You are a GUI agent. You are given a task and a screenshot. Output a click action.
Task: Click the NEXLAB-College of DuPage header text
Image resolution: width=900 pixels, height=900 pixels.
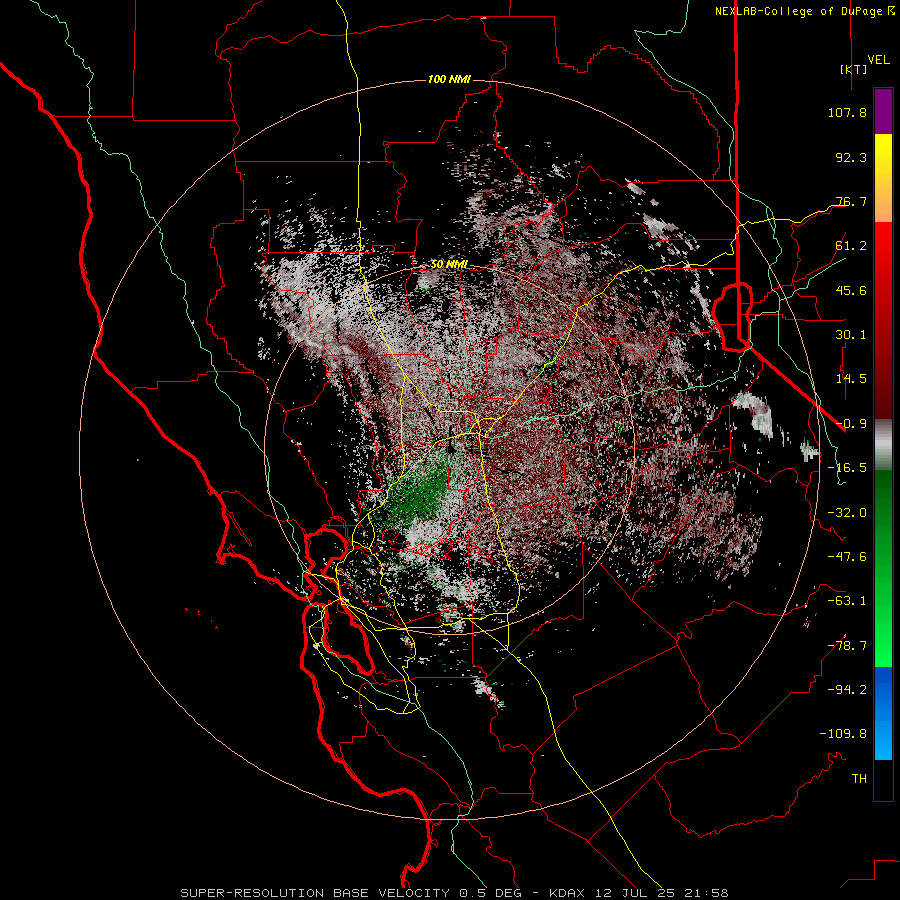[798, 11]
